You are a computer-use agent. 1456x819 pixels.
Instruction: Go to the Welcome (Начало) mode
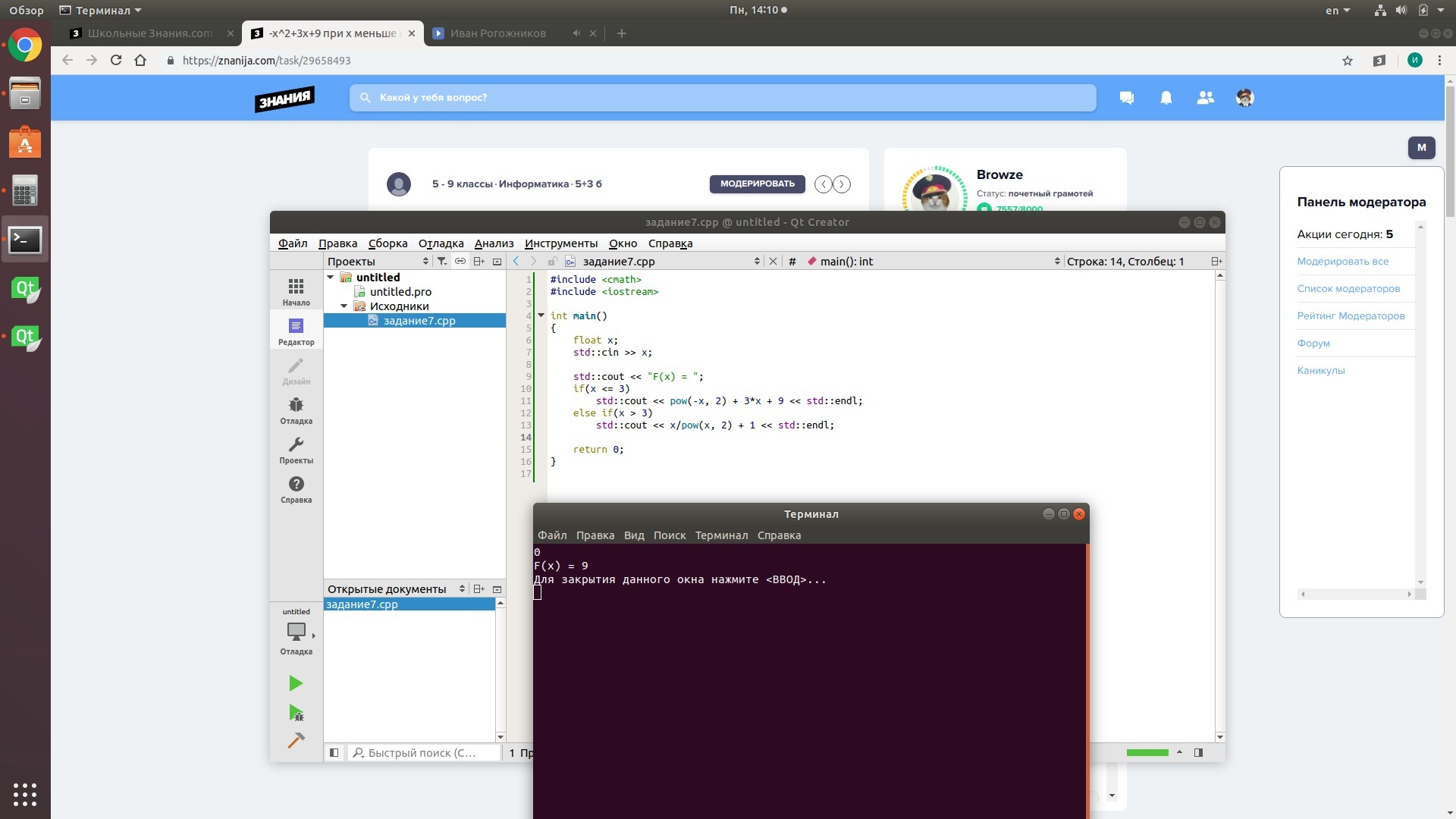pyautogui.click(x=296, y=292)
